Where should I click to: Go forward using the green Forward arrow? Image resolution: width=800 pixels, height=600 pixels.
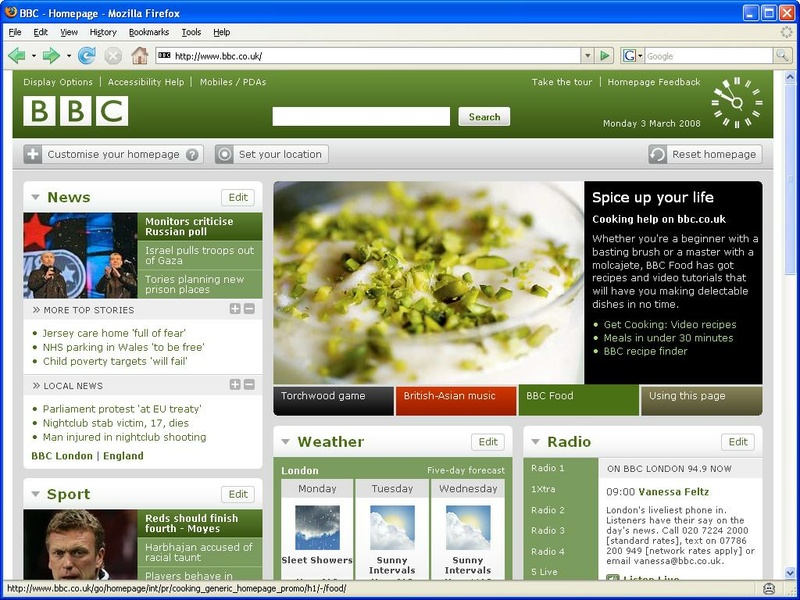51,56
